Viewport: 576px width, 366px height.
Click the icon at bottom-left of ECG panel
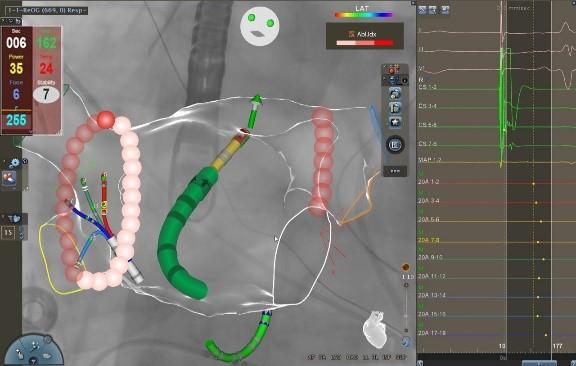(x=420, y=363)
